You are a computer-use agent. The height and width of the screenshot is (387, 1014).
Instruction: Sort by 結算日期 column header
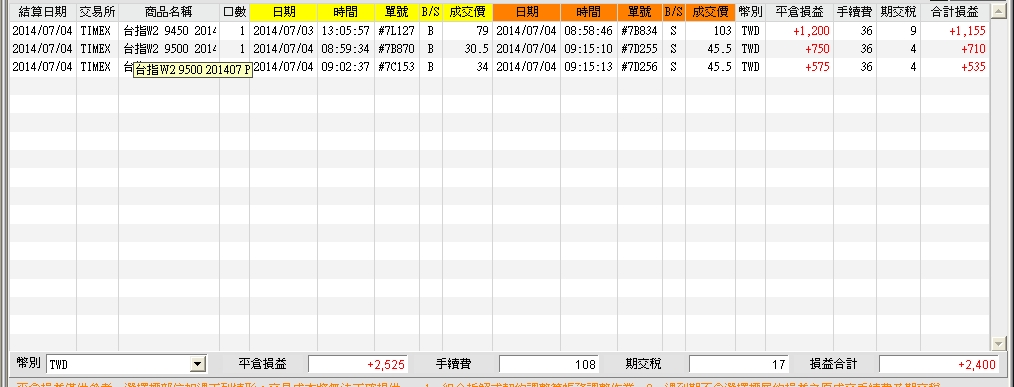pyautogui.click(x=43, y=12)
